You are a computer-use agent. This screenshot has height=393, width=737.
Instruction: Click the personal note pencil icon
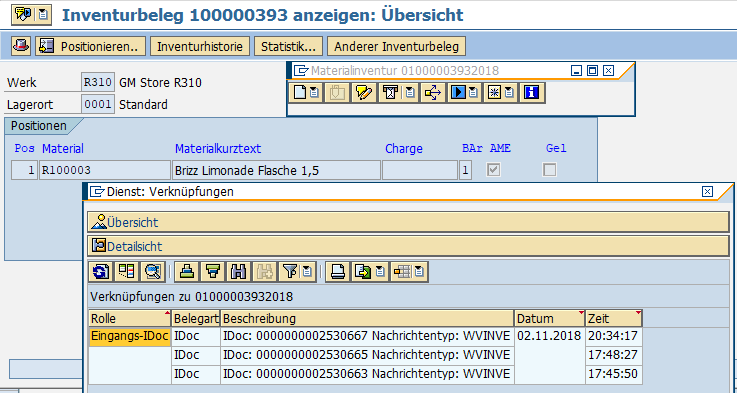[x=363, y=92]
